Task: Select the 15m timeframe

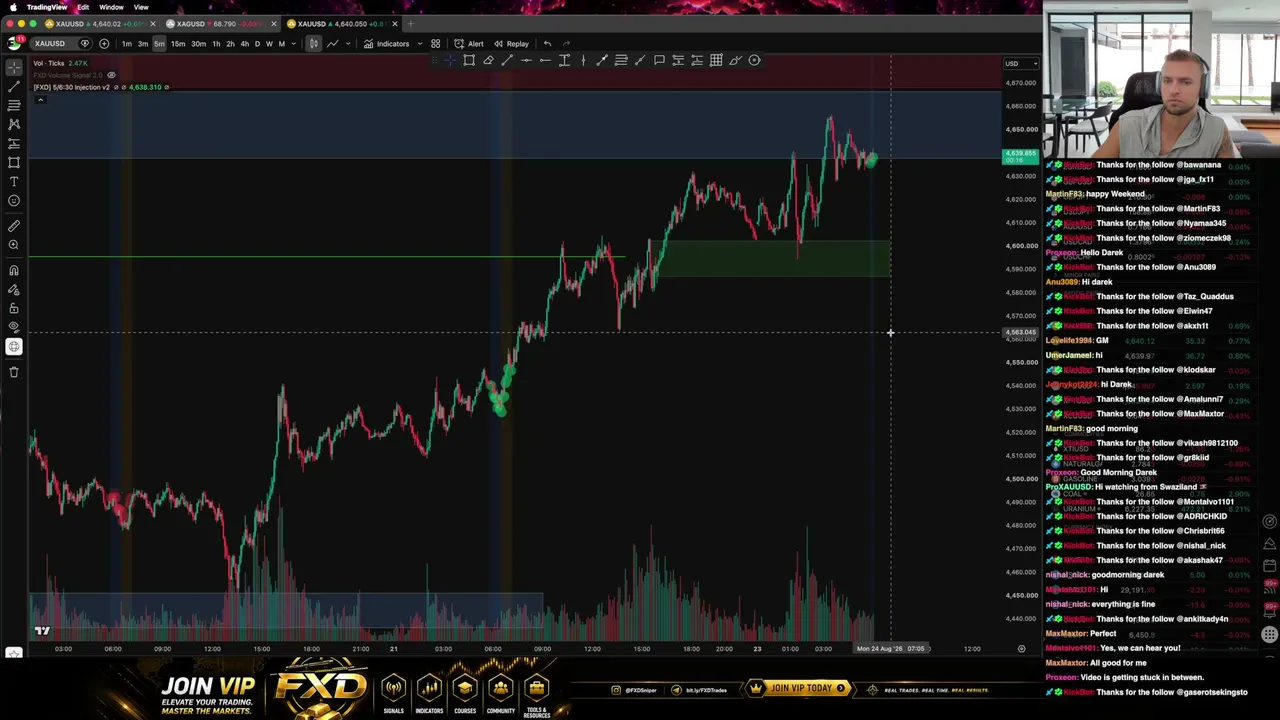Action: 177,44
